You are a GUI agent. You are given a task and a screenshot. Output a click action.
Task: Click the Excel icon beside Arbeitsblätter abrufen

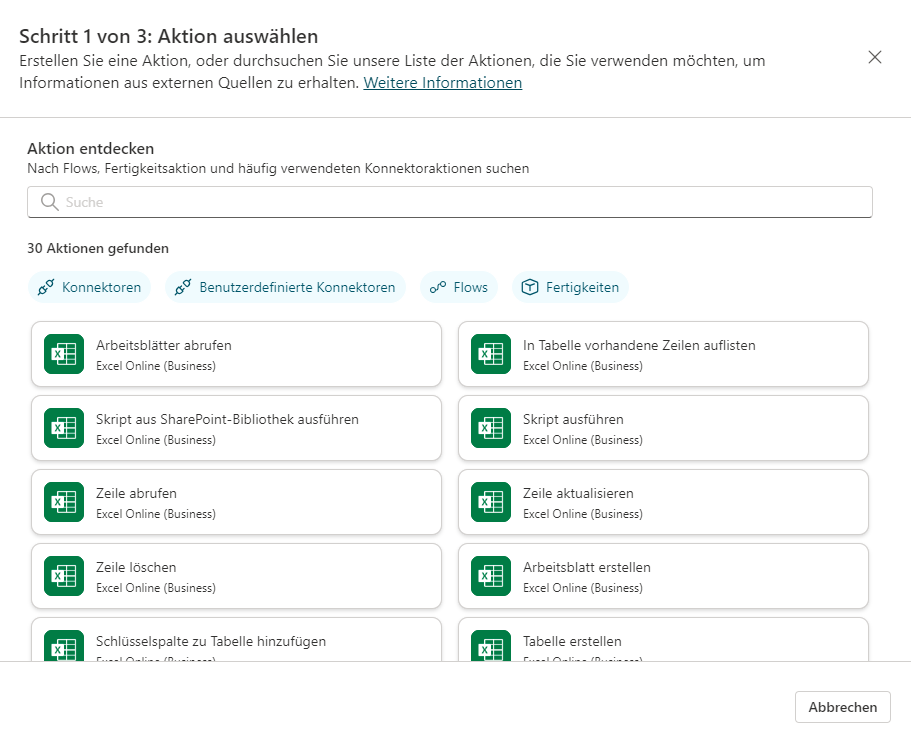tap(64, 354)
